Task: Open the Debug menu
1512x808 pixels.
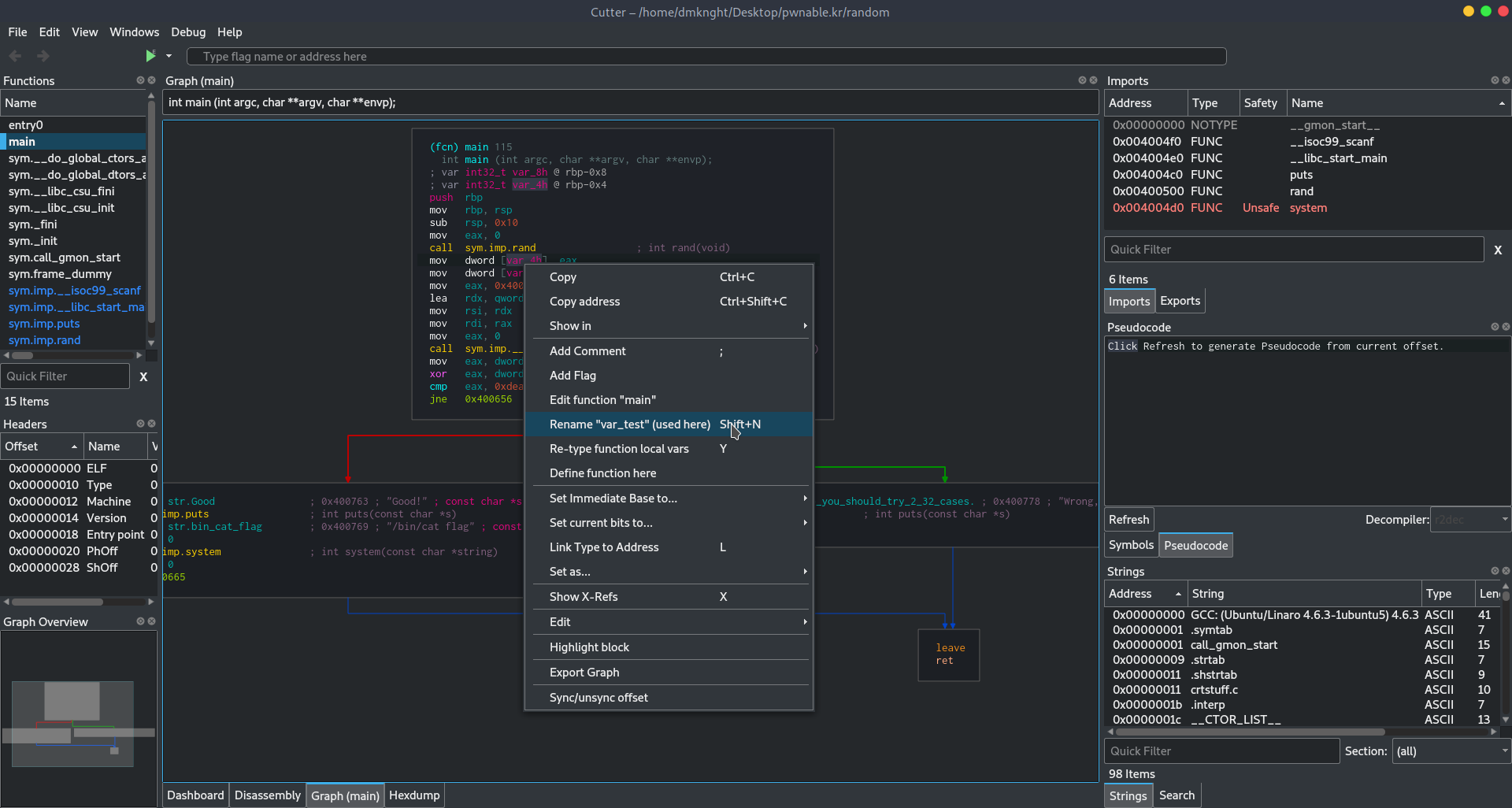Action: click(188, 32)
